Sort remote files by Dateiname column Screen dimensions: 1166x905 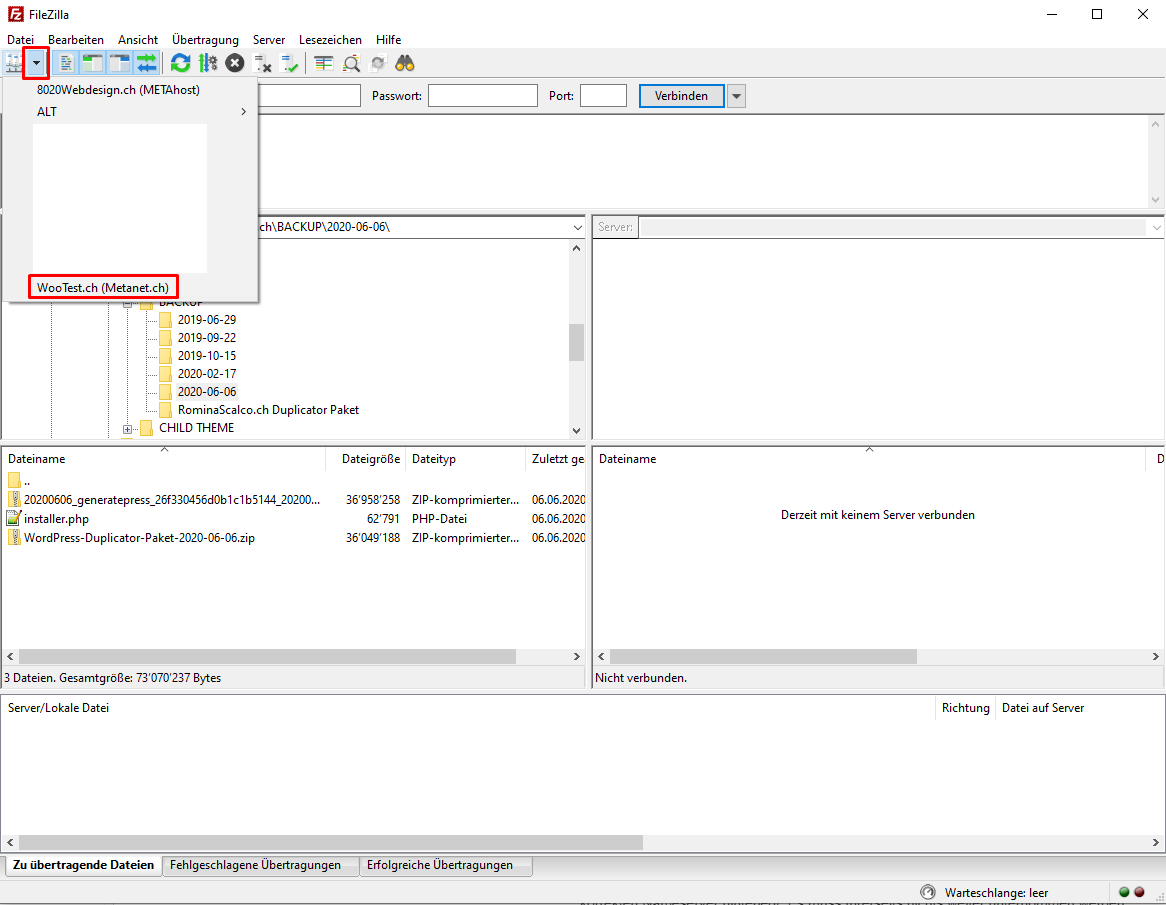click(869, 459)
